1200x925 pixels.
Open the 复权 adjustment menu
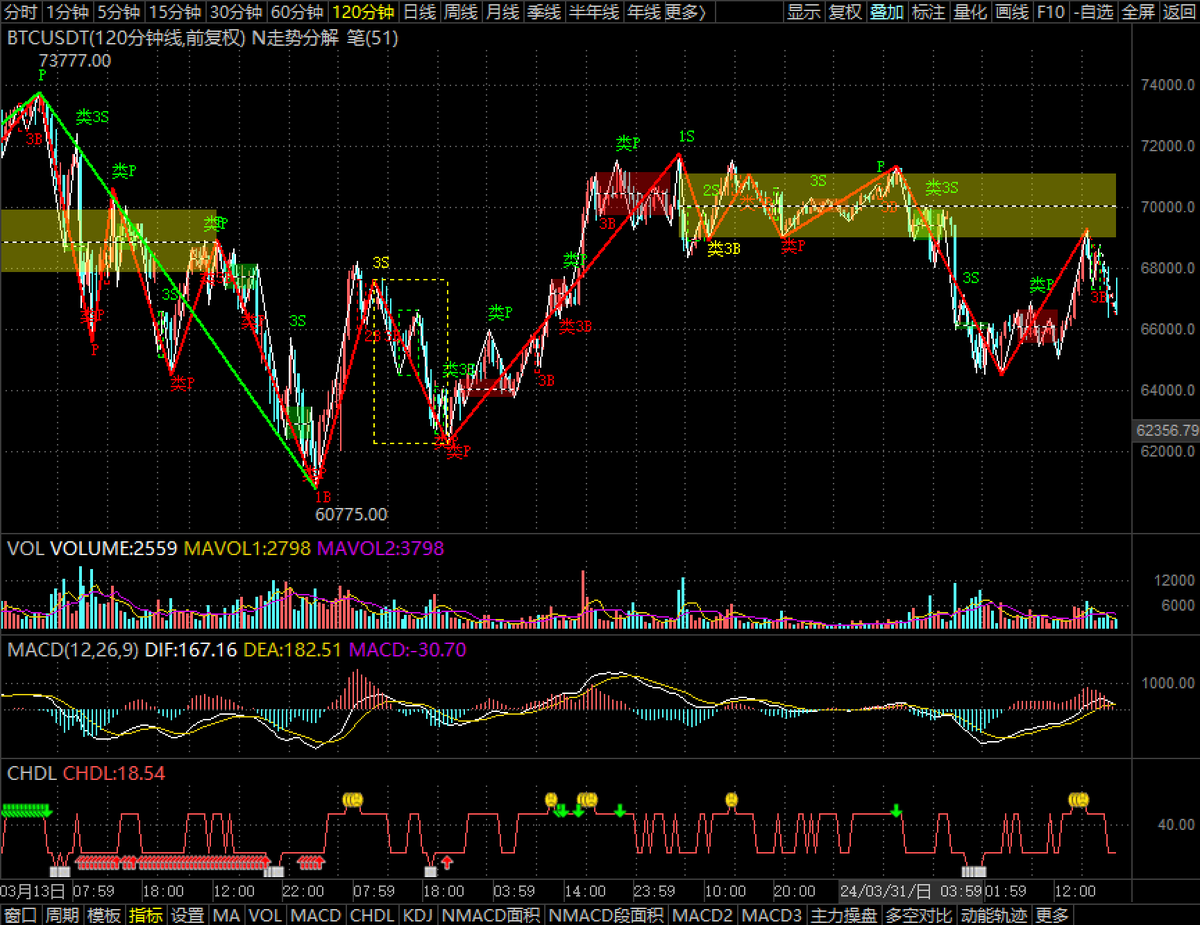[x=845, y=12]
